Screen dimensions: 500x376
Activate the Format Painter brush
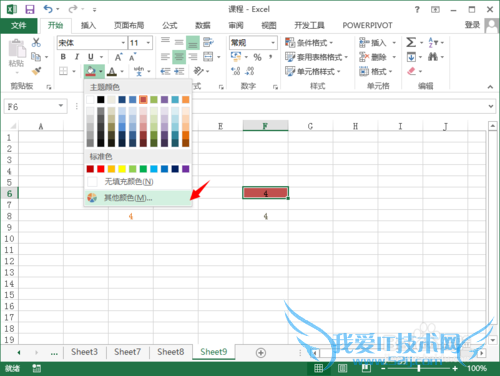(36, 71)
